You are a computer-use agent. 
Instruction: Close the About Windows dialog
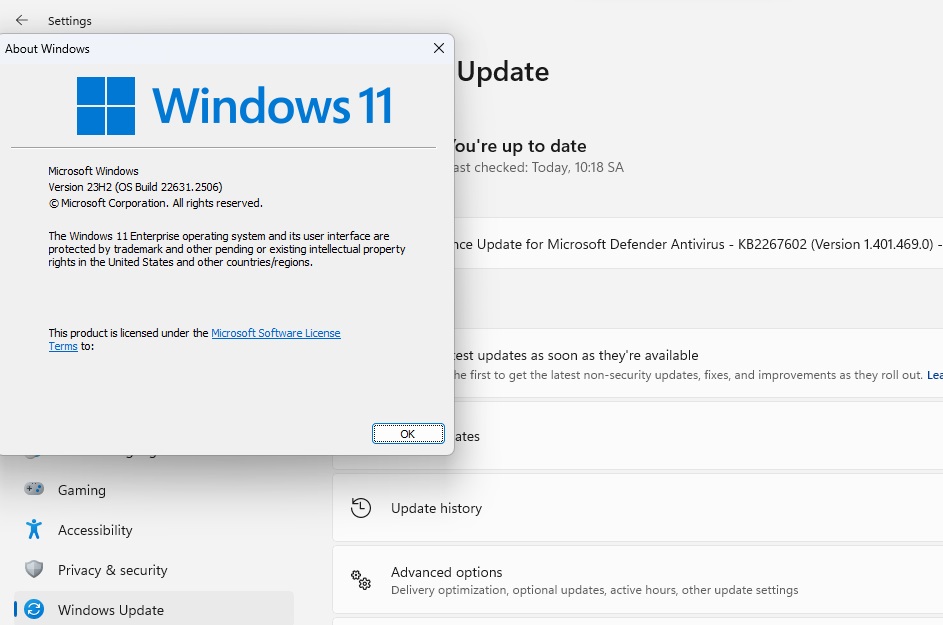tap(439, 48)
